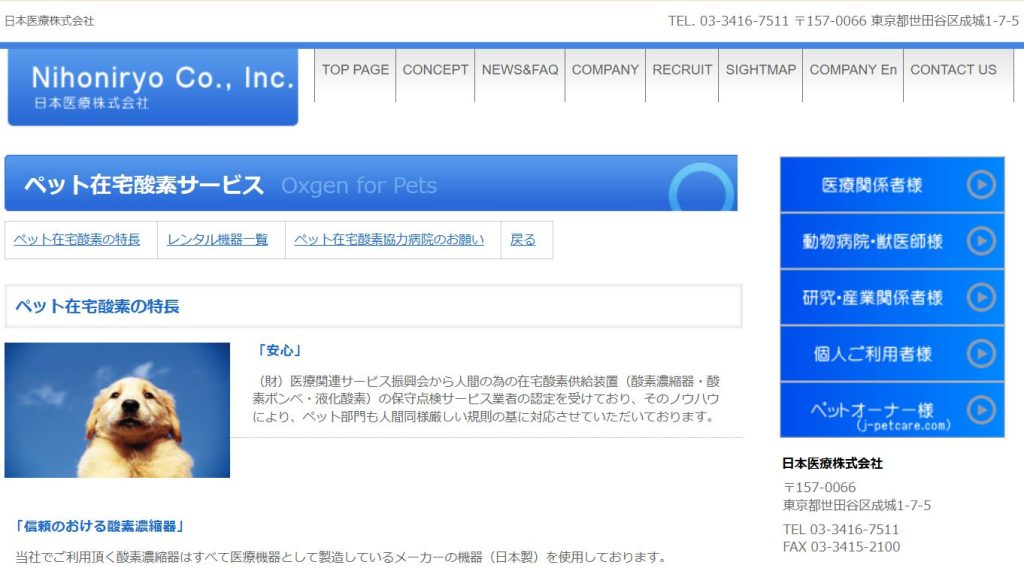1024x568 pixels.
Task: Click the 「安心」 heading text
Action: pos(279,351)
